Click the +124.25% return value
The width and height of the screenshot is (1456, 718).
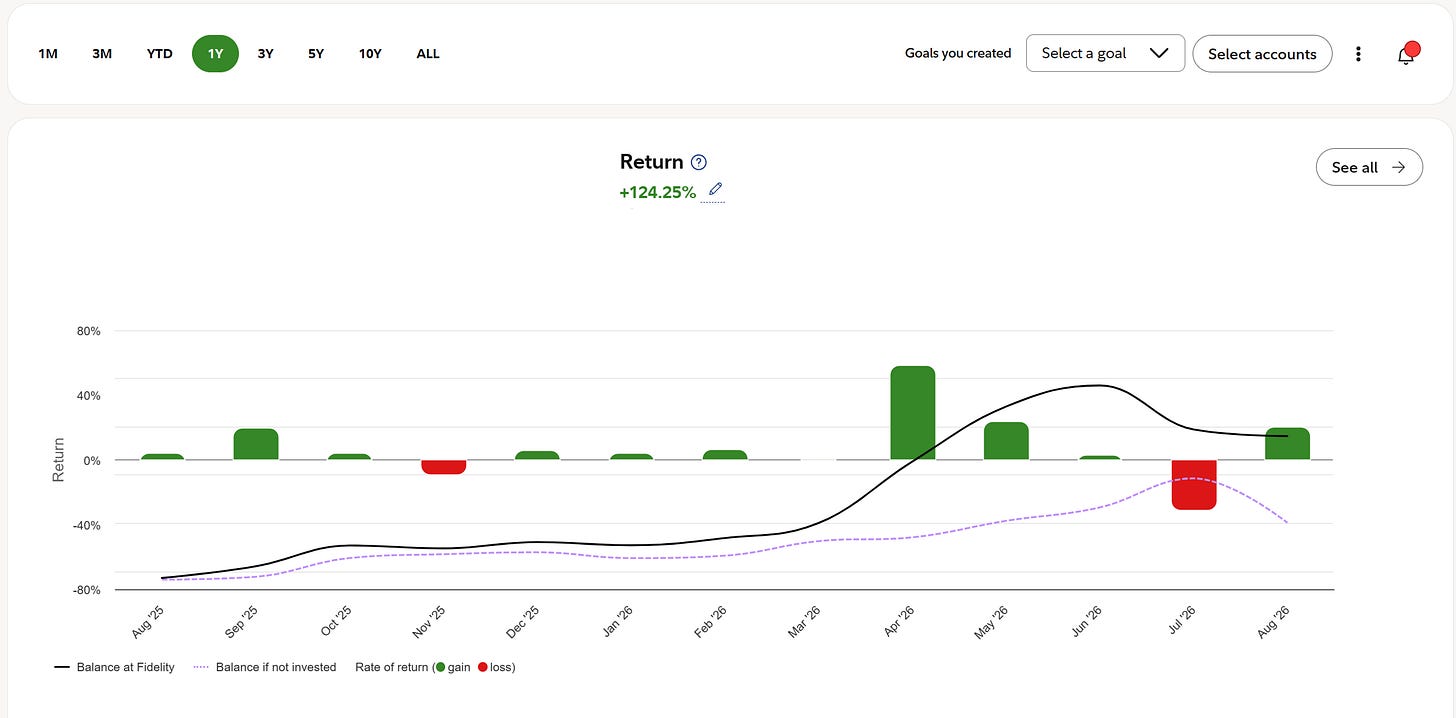point(658,192)
